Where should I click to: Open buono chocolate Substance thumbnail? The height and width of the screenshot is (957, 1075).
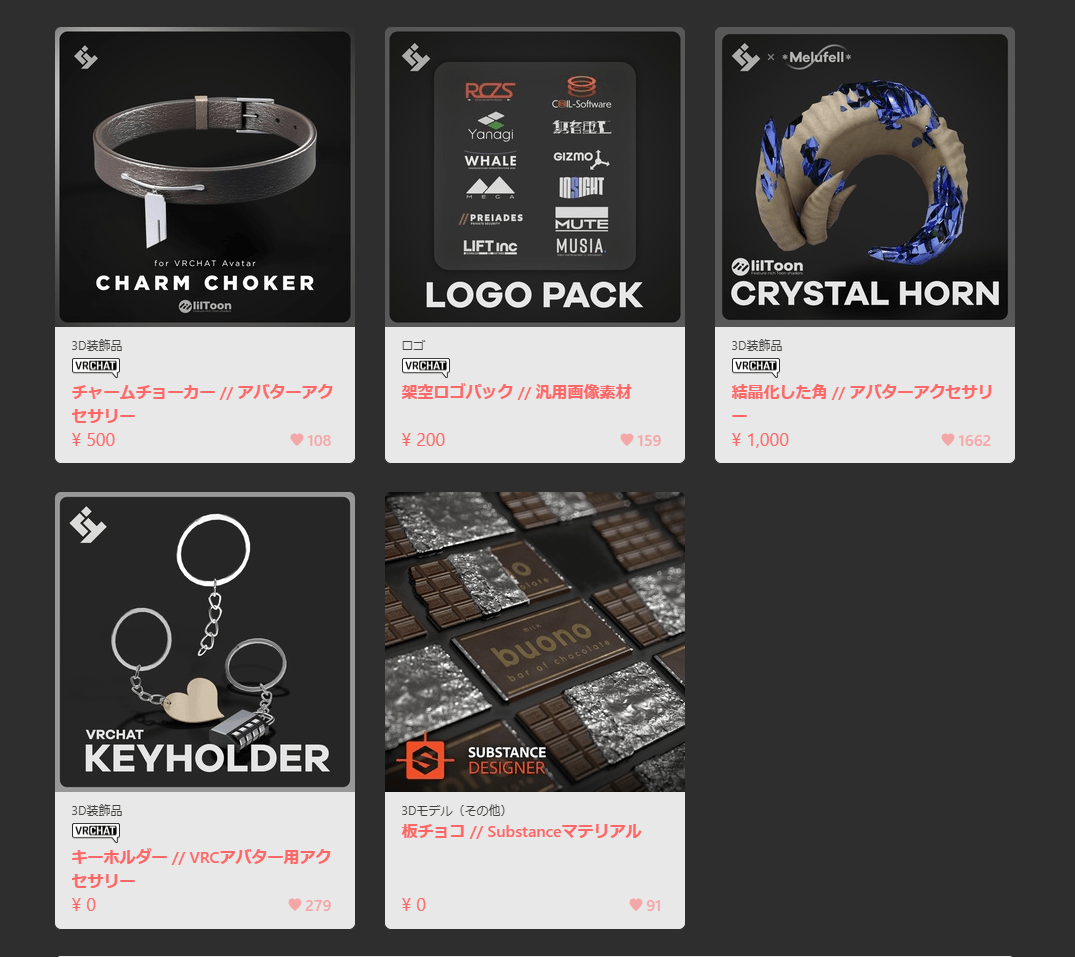click(535, 642)
